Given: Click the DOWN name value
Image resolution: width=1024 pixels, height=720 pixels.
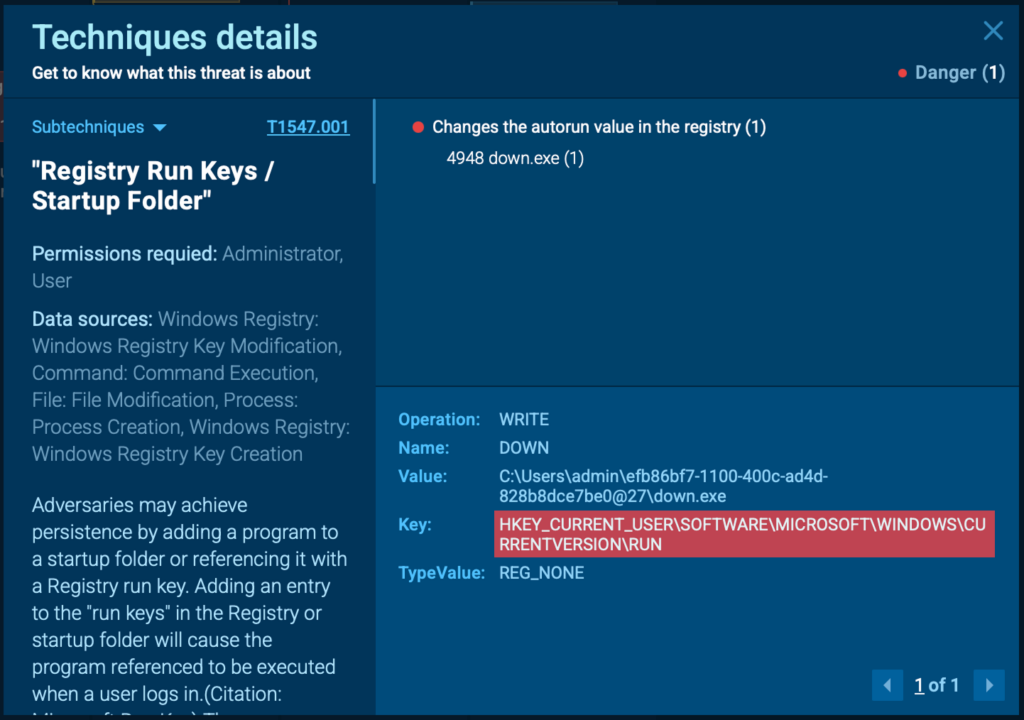Looking at the screenshot, I should [x=524, y=448].
